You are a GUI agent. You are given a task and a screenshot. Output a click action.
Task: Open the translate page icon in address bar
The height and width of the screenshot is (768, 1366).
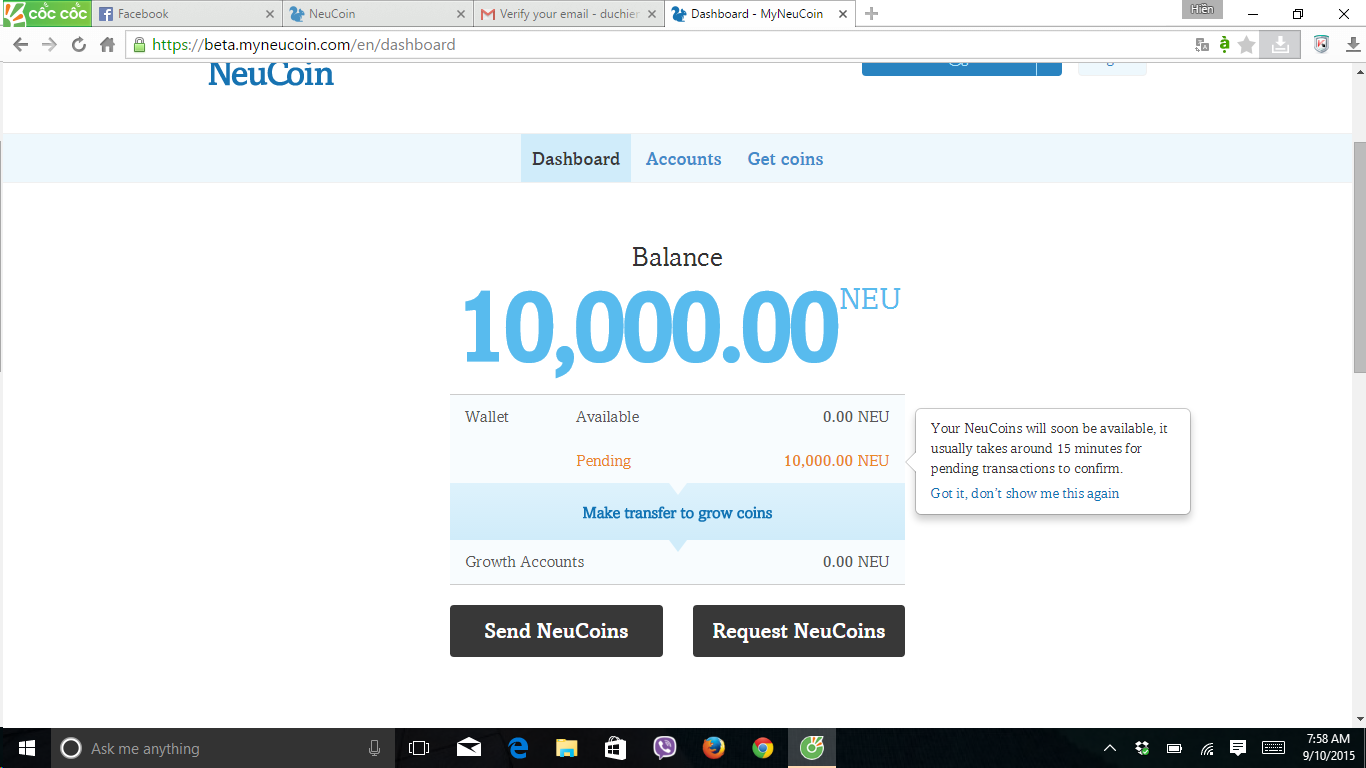(x=1202, y=45)
